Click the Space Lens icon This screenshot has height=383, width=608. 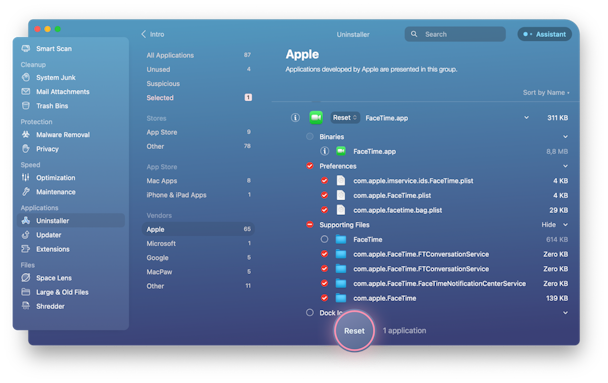click(x=26, y=278)
